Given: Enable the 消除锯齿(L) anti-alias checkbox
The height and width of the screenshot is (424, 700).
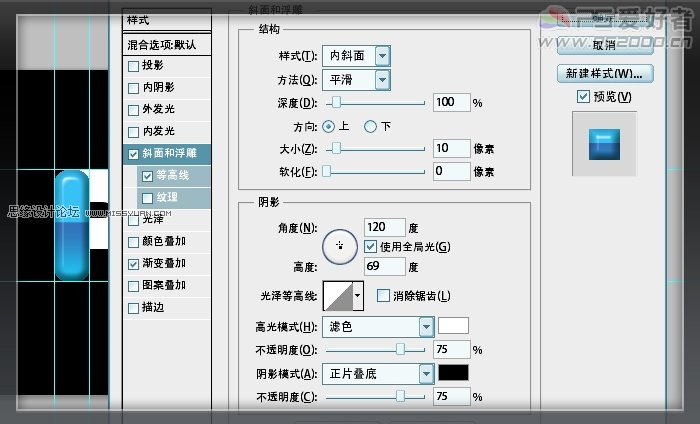Looking at the screenshot, I should (x=383, y=295).
